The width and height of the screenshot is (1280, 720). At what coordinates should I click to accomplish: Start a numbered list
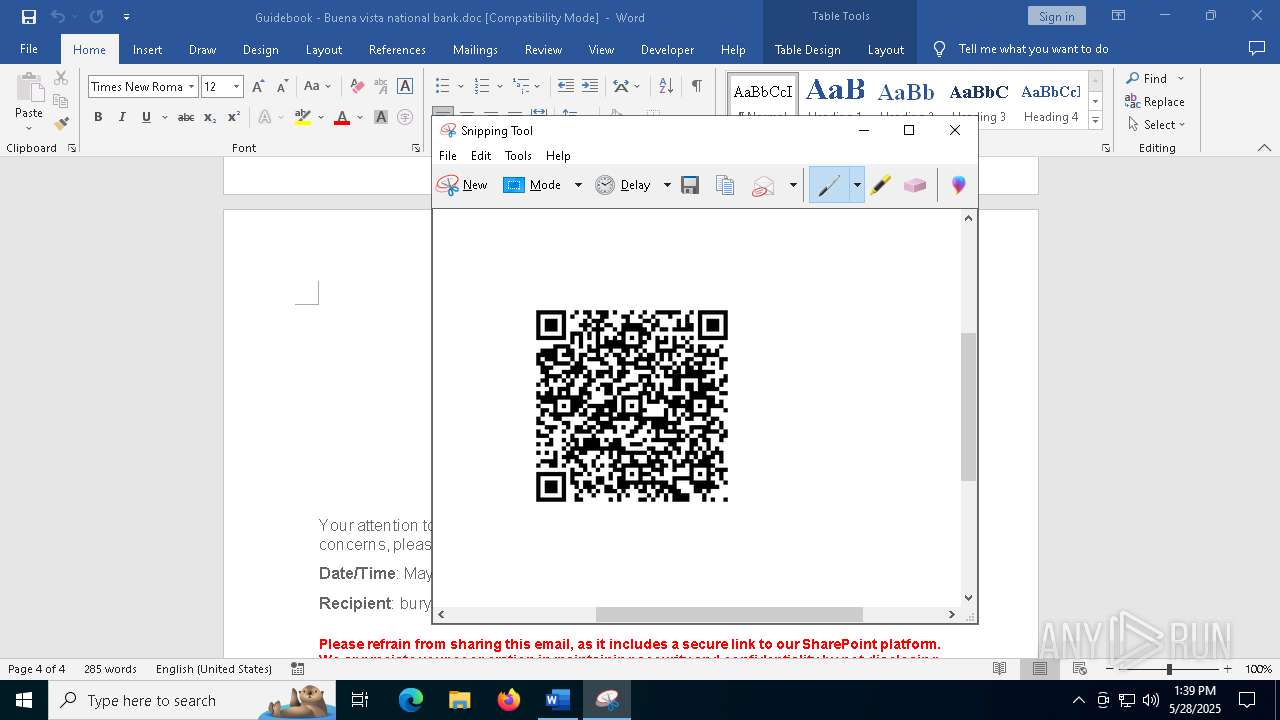coord(482,86)
